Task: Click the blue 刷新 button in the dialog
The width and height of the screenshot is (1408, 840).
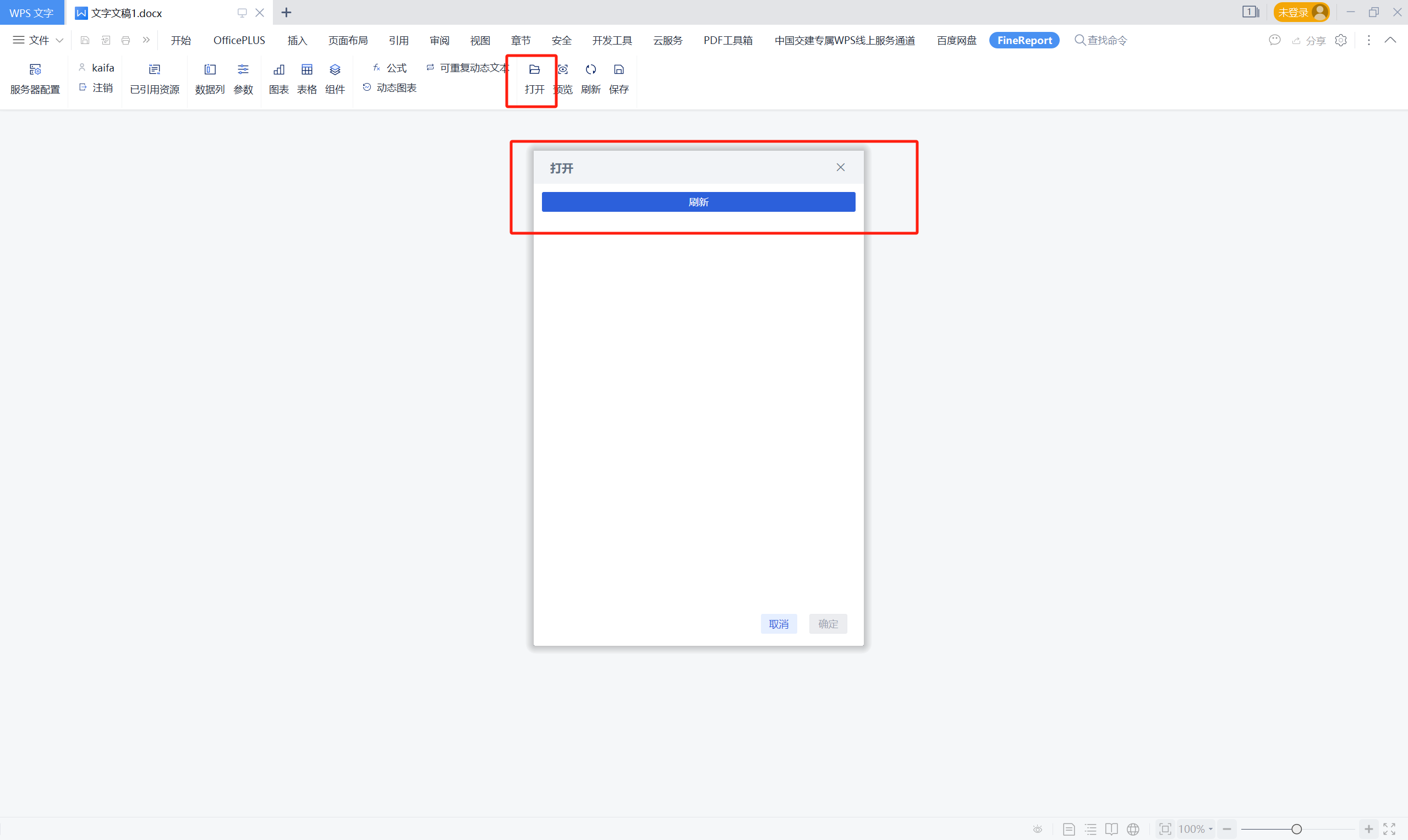Action: (x=698, y=202)
